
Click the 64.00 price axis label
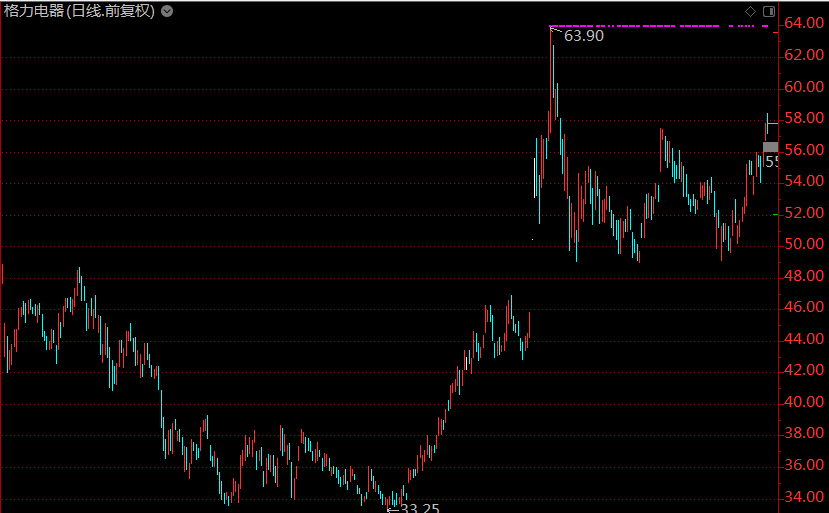pos(803,24)
